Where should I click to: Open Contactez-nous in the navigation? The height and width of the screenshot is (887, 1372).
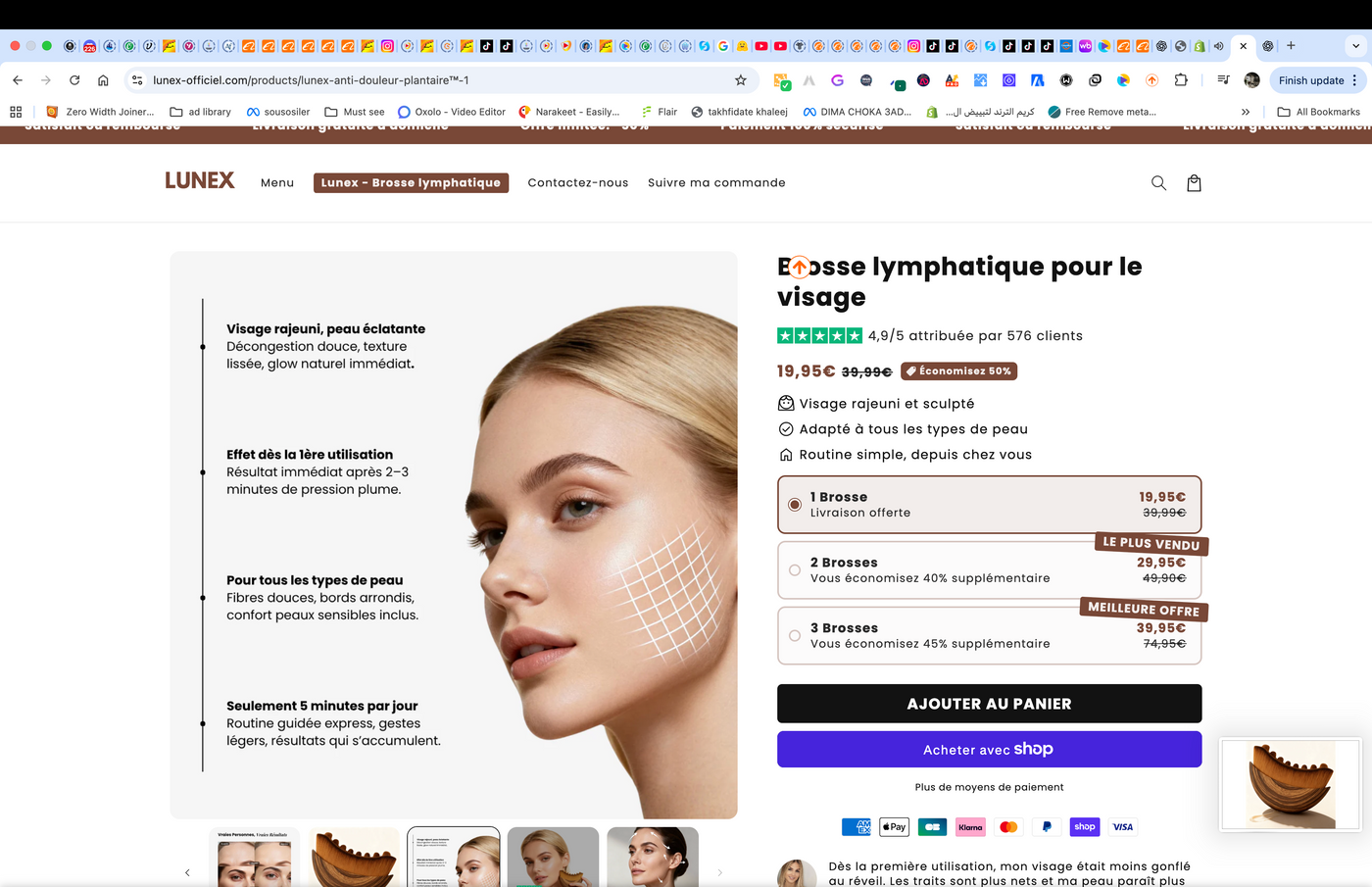click(x=578, y=183)
